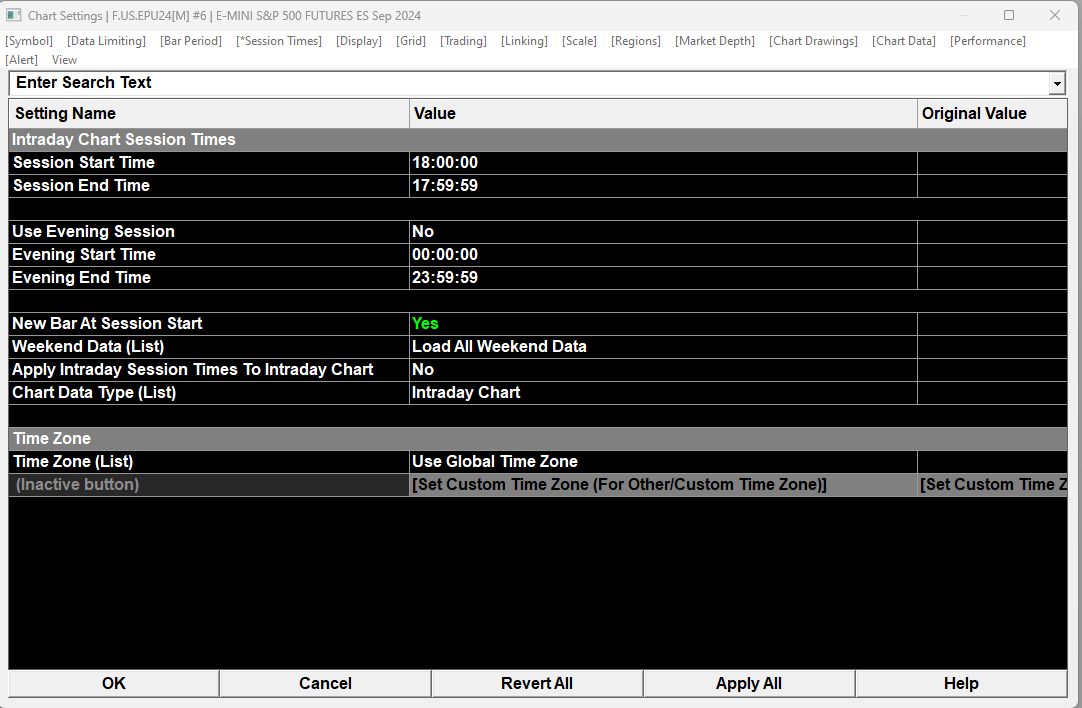Open the Weekend Data list value

pos(663,346)
